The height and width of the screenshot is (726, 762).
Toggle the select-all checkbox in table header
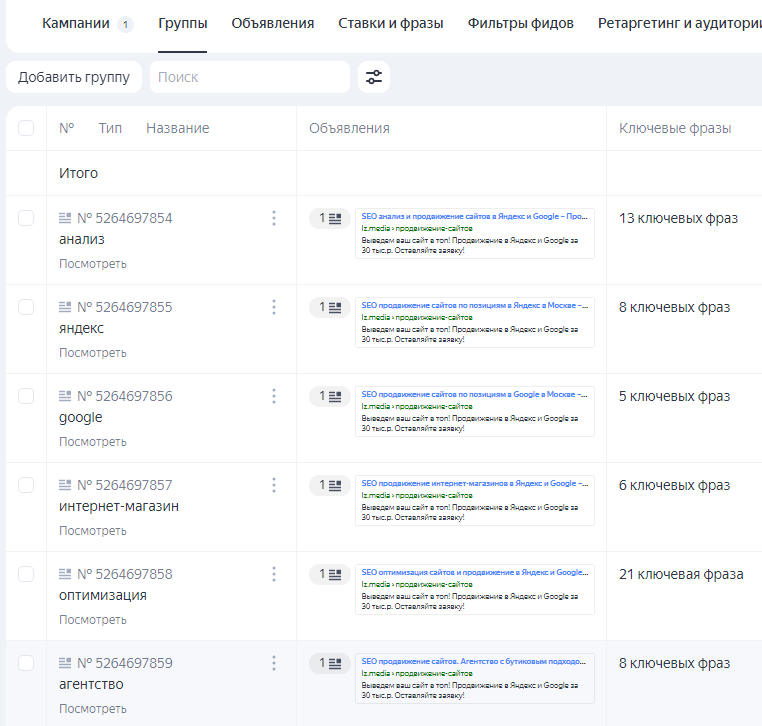click(26, 128)
